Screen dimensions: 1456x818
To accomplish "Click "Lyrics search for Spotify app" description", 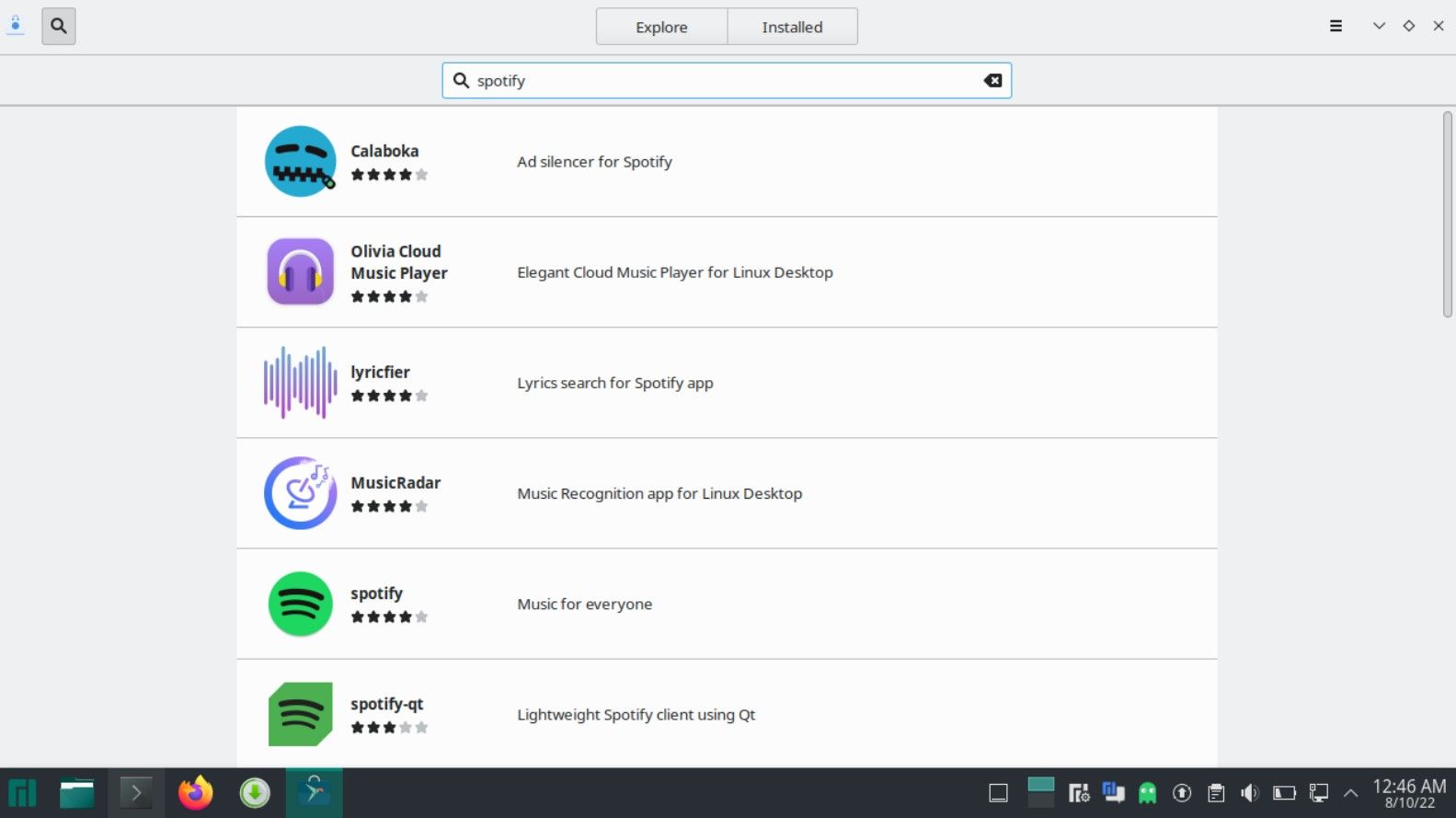I will (x=615, y=383).
